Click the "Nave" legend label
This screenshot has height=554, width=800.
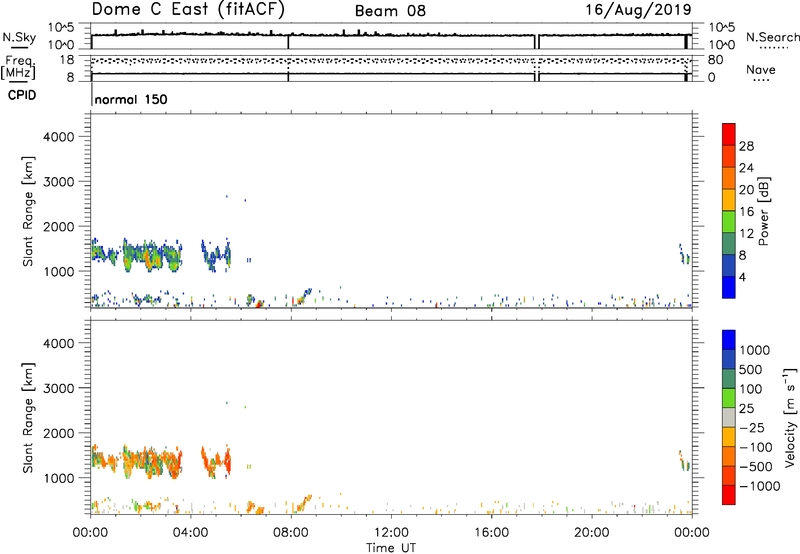pos(761,69)
